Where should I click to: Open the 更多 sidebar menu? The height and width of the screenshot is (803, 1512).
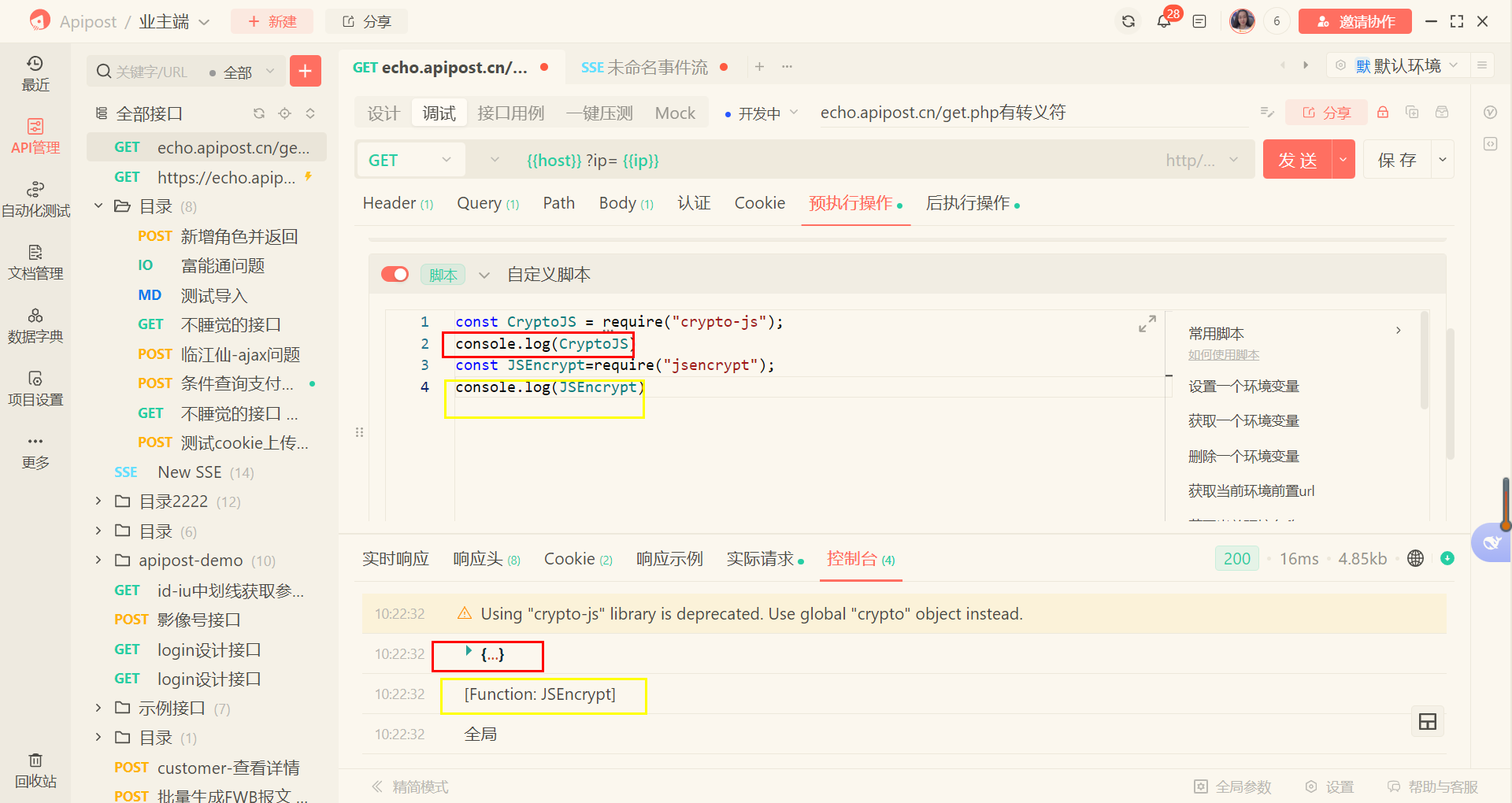pos(35,451)
